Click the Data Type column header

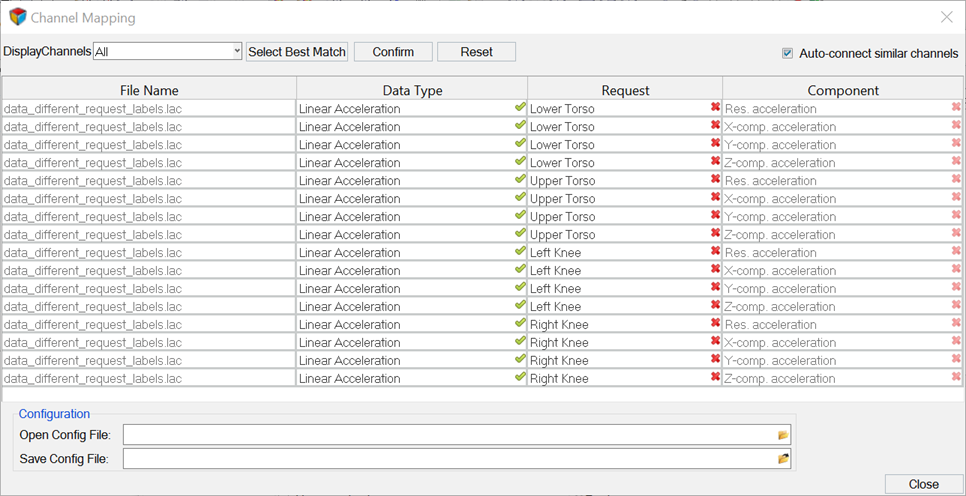tap(412, 90)
